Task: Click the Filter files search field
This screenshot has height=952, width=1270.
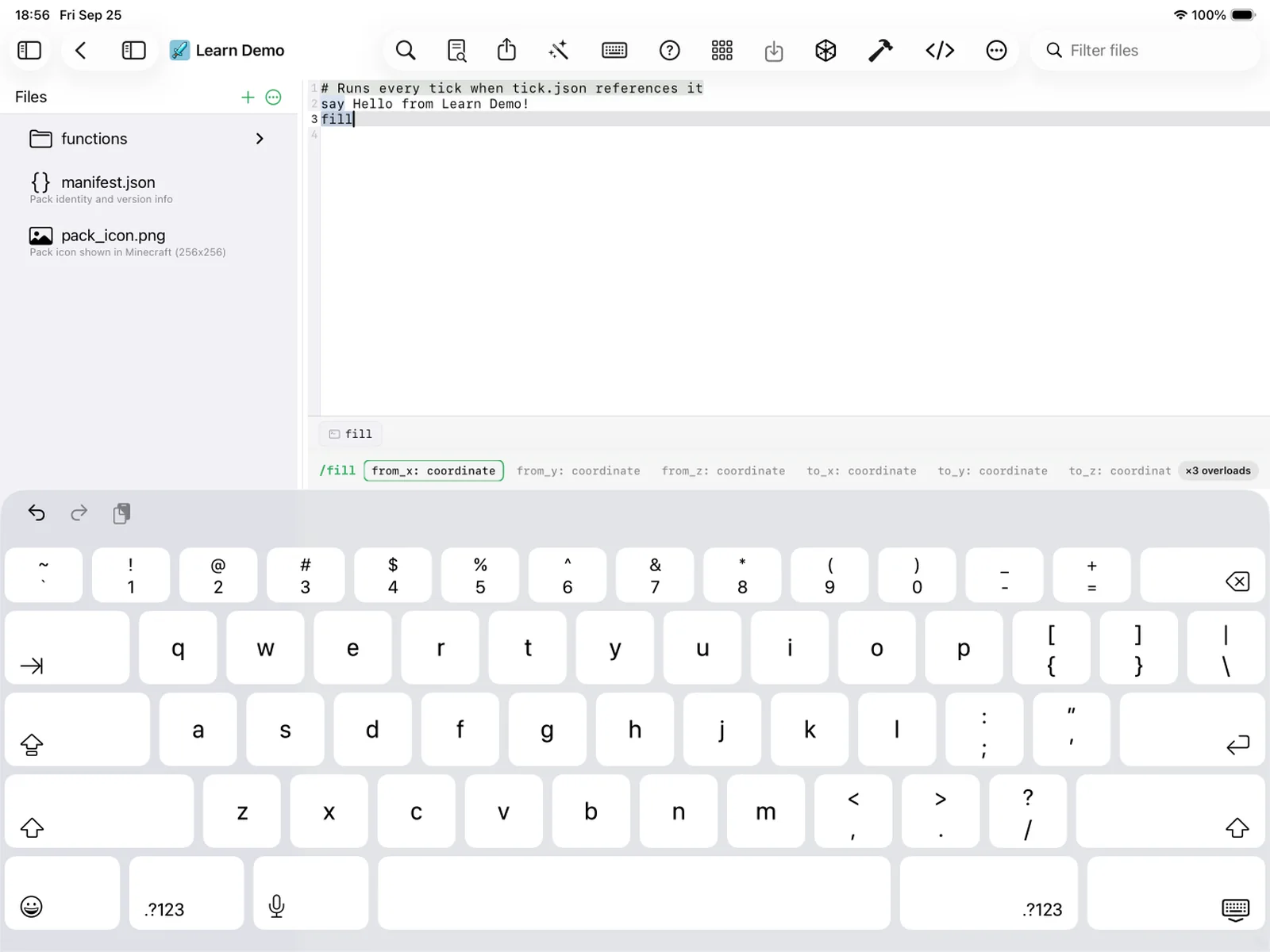Action: pyautogui.click(x=1145, y=51)
